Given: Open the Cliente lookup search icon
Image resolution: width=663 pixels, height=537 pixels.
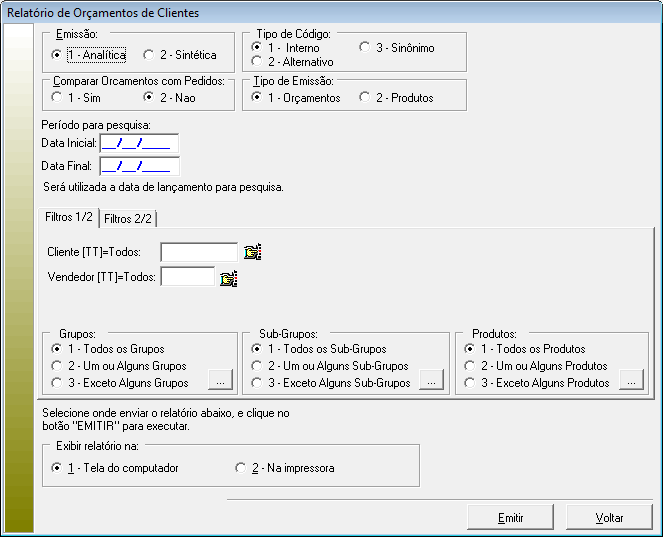Looking at the screenshot, I should tap(252, 252).
